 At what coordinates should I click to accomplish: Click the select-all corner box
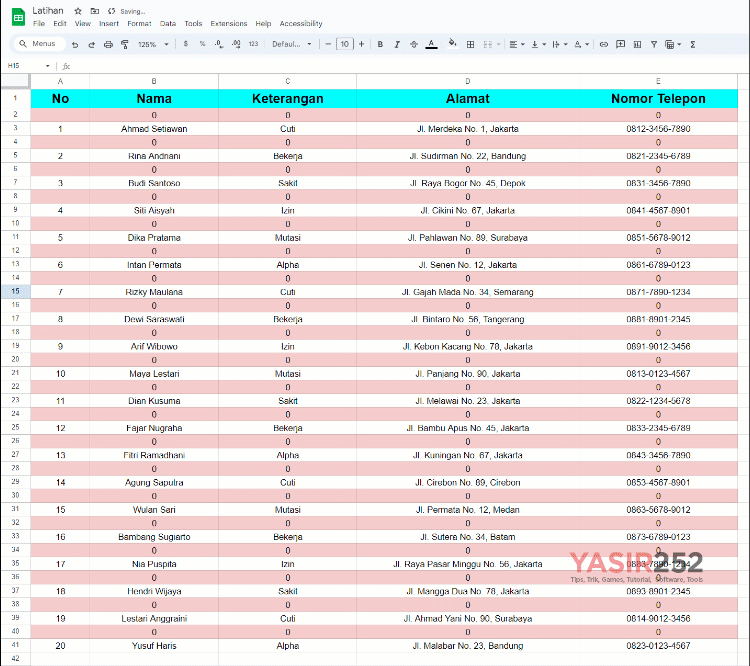click(x=15, y=81)
